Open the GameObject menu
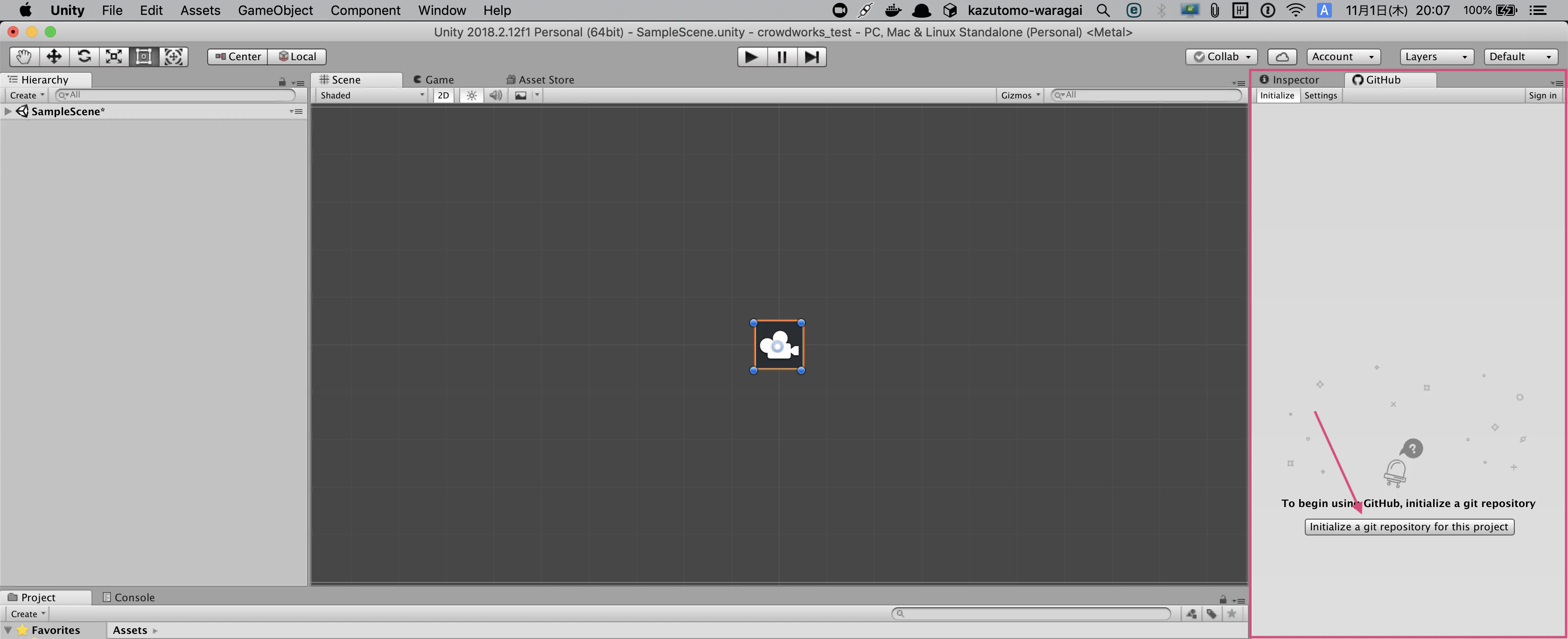The height and width of the screenshot is (639, 1568). (x=275, y=10)
